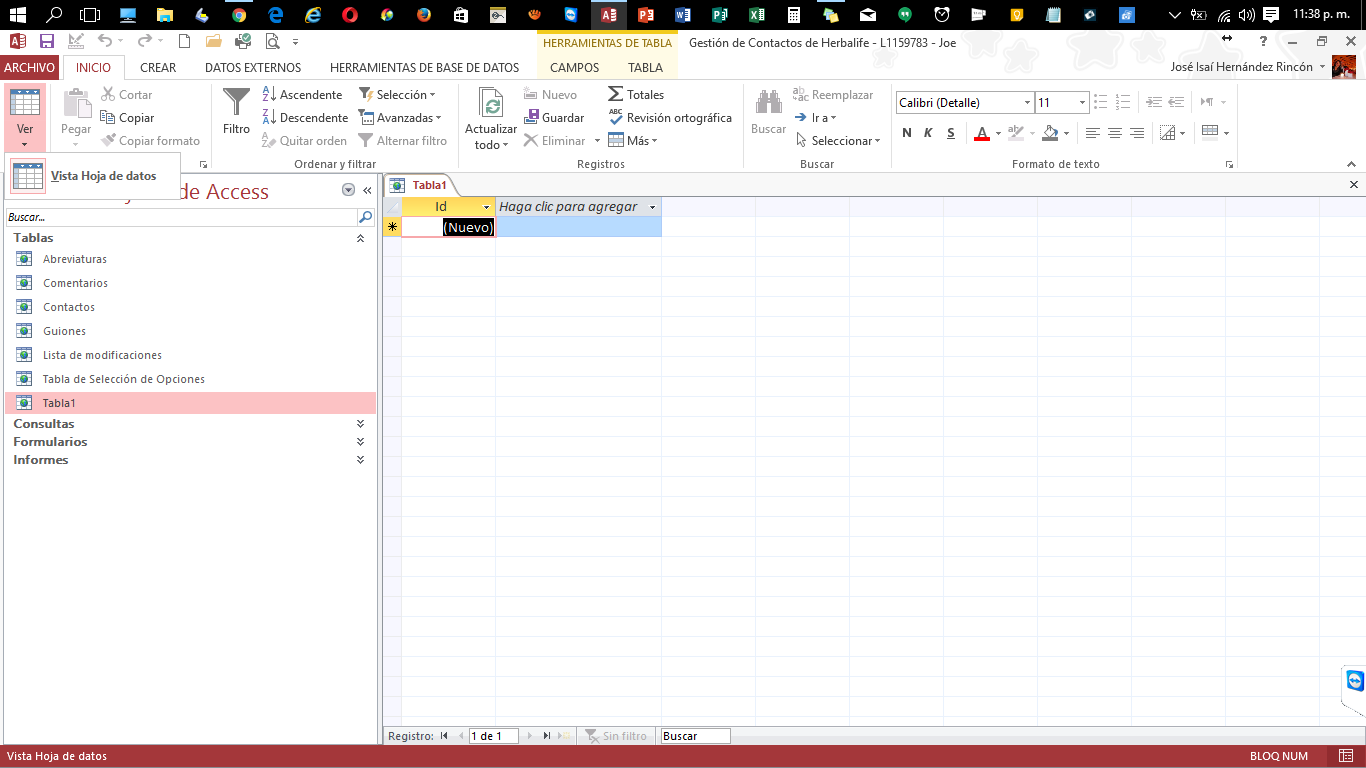Open the font name Calibri dropdown
Image resolution: width=1366 pixels, height=768 pixels.
1027,103
